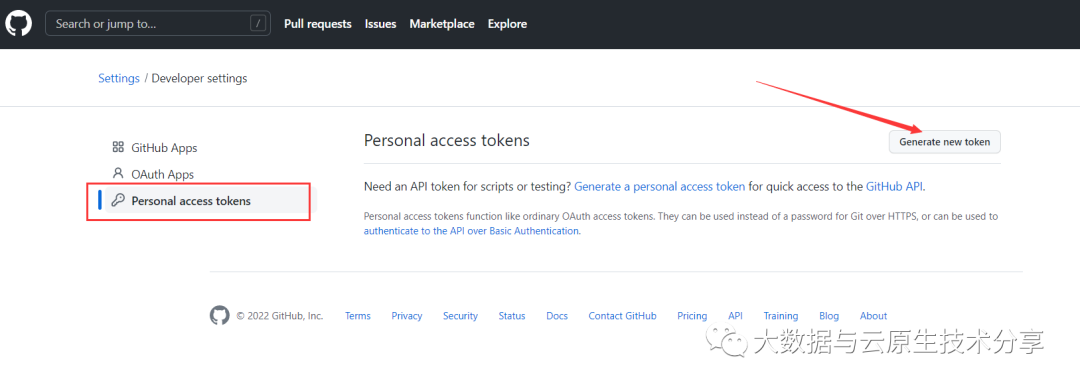Click the GitHub Apps grid icon
This screenshot has width=1080, height=389.
coord(118,147)
